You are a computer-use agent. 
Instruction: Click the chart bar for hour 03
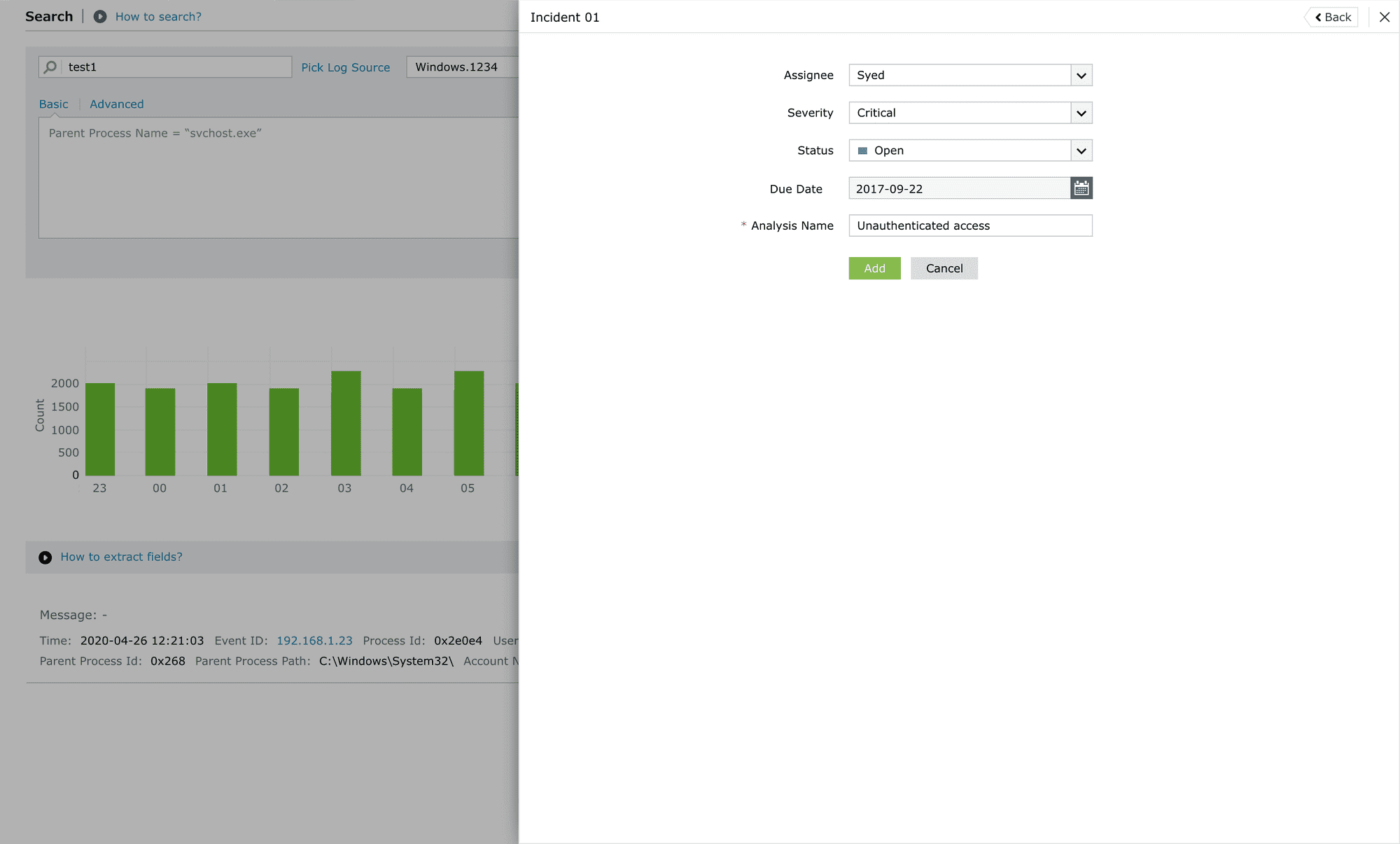click(346, 423)
